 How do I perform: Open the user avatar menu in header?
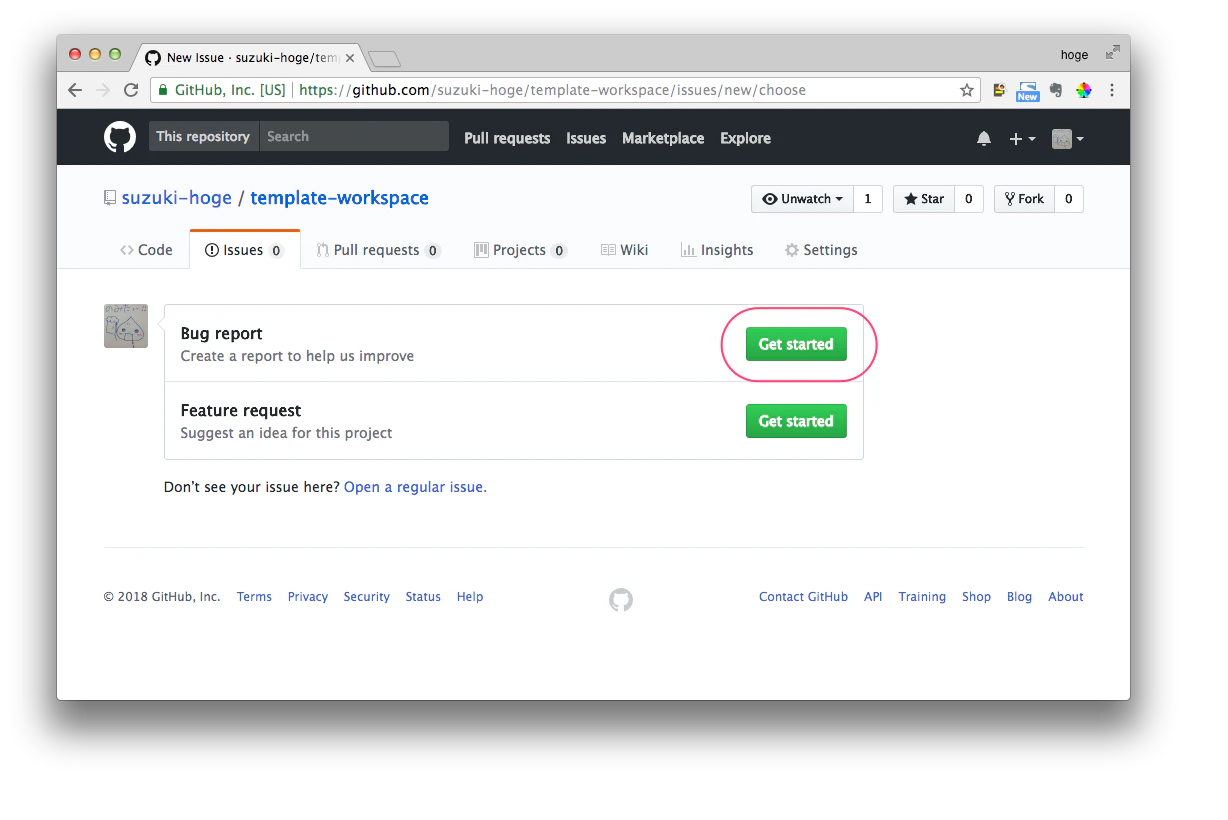coord(1067,139)
